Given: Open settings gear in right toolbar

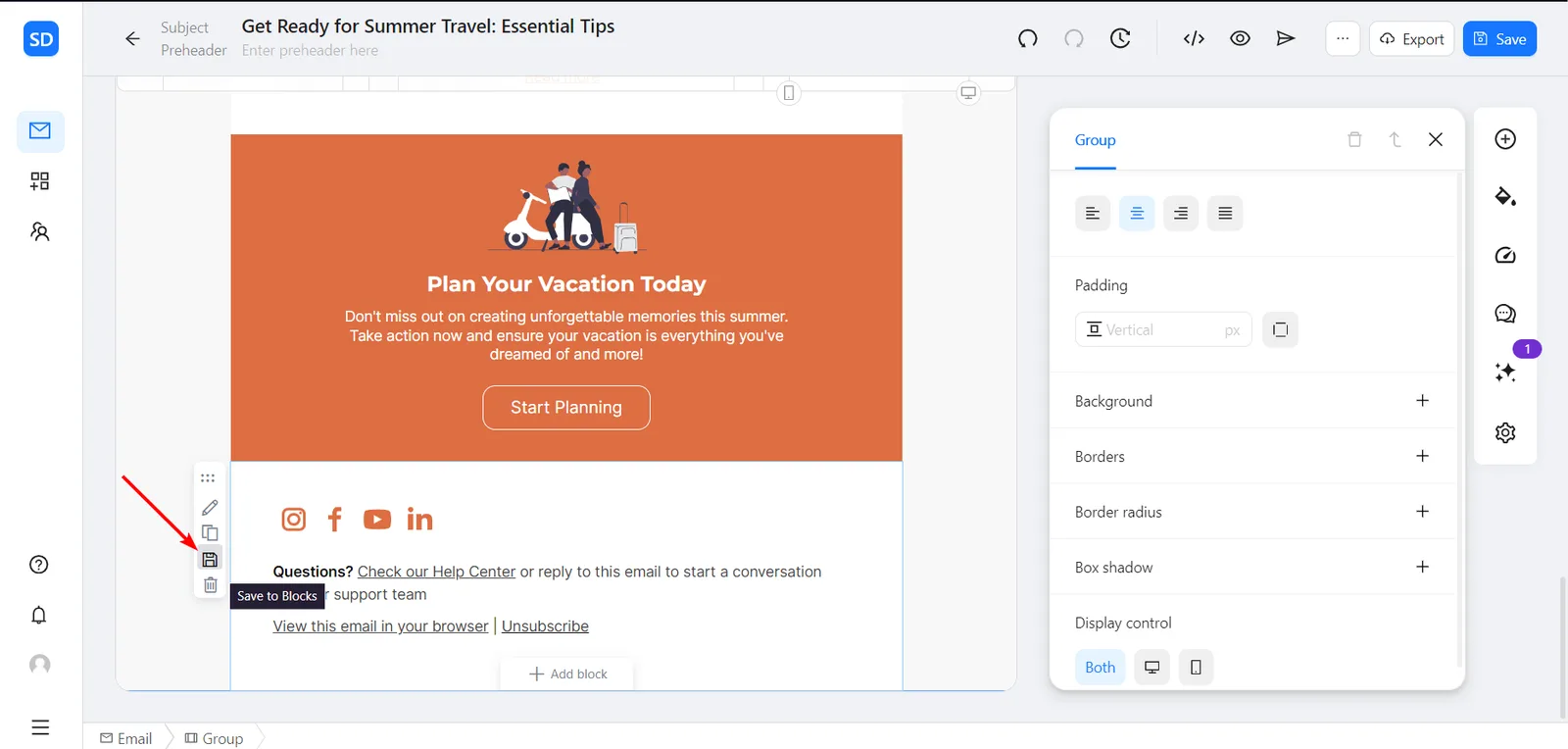Looking at the screenshot, I should pyautogui.click(x=1505, y=432).
